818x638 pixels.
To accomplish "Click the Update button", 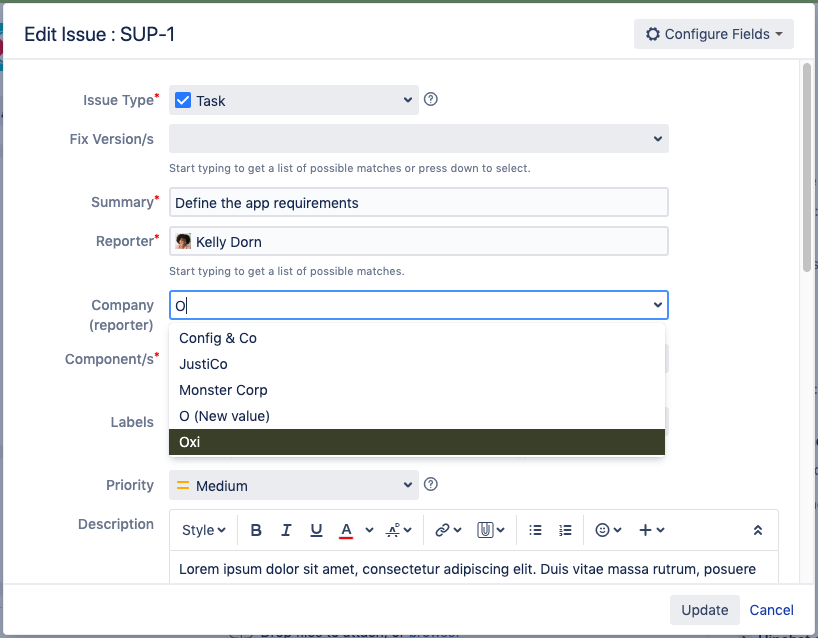I will (704, 610).
